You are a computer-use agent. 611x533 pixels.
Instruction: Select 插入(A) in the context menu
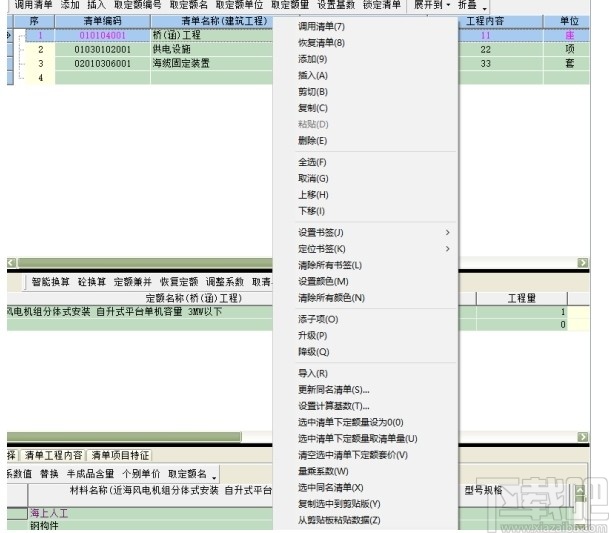point(313,76)
